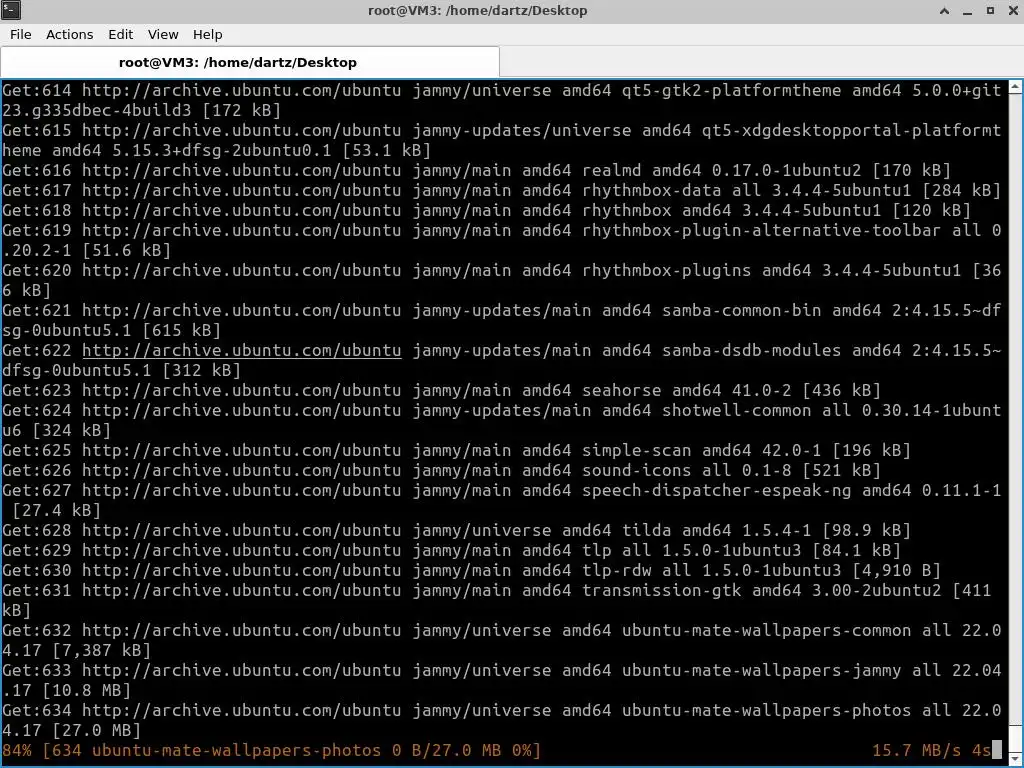Open underlined archive.ubuntu.com link on Get:622 line
Screen dimensions: 1024x768
point(242,351)
